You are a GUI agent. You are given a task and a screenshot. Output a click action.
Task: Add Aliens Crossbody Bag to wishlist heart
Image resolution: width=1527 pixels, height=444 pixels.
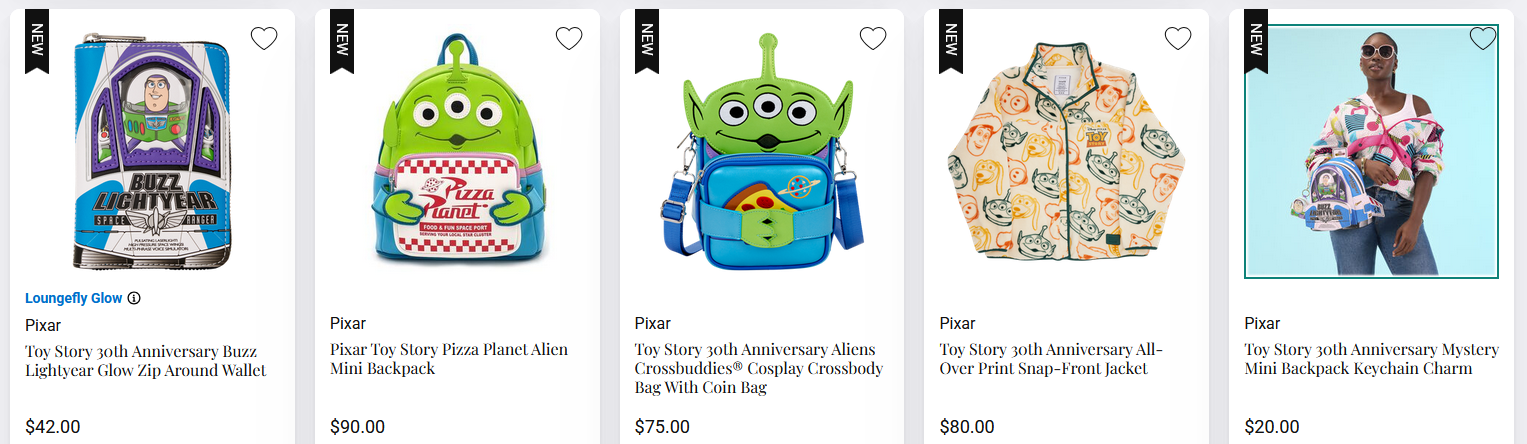[873, 39]
